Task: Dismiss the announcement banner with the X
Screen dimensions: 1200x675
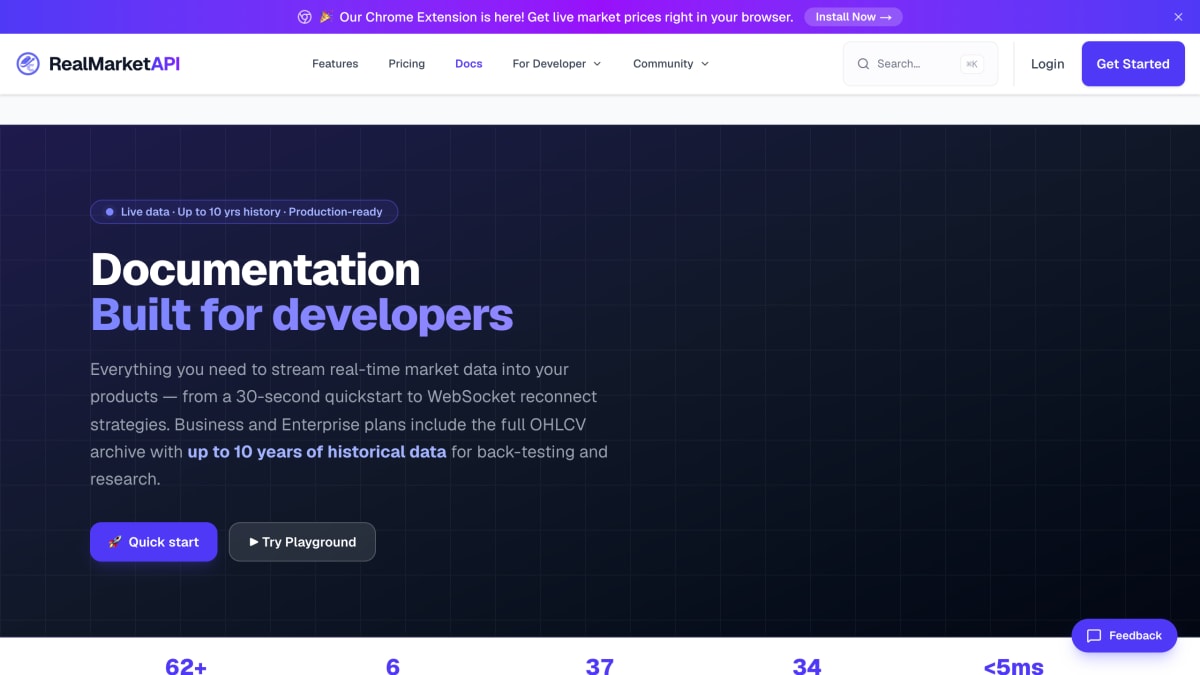Action: [x=1178, y=17]
